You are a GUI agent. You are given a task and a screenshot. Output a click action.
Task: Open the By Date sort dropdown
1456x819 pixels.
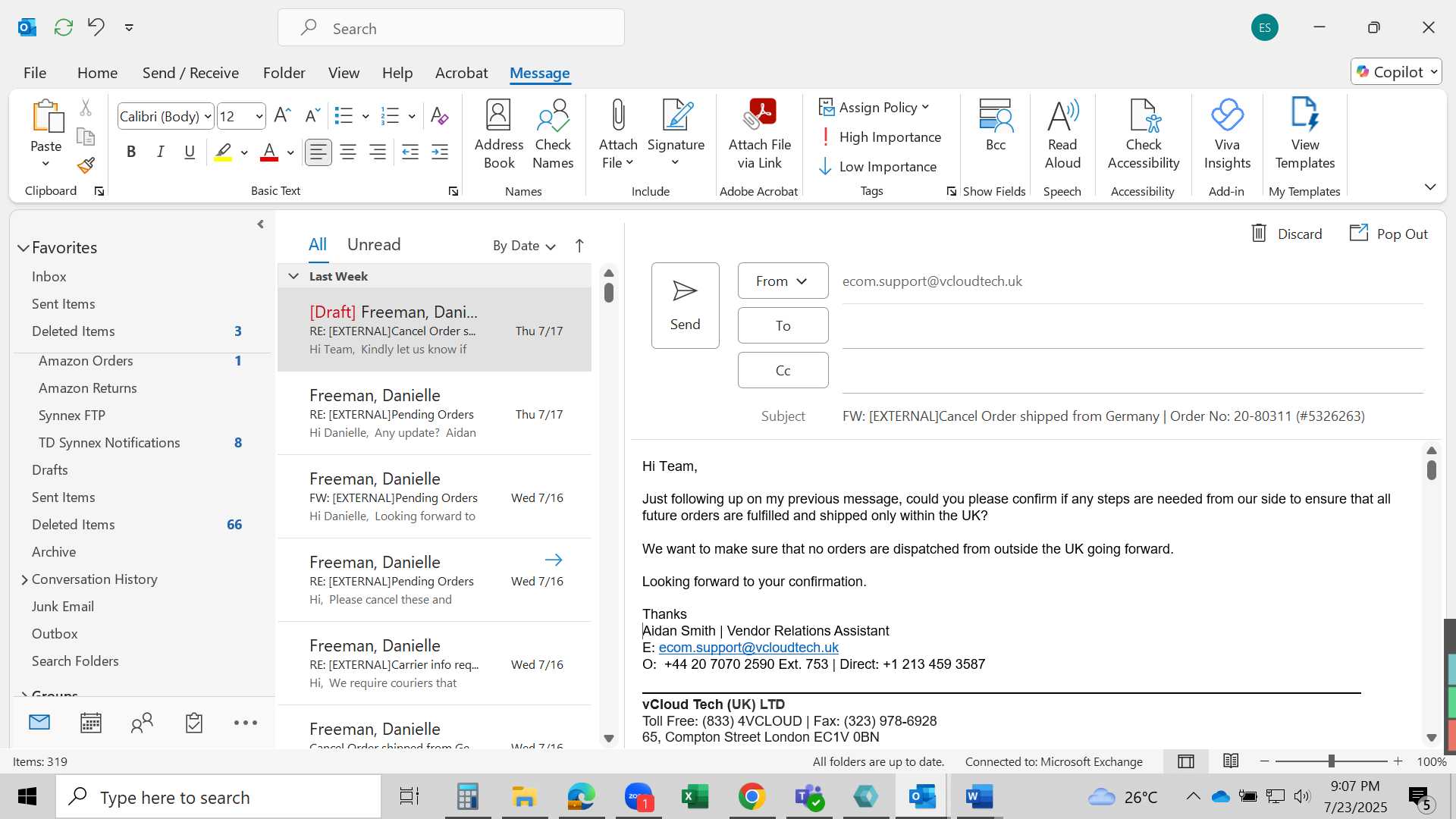(x=524, y=246)
